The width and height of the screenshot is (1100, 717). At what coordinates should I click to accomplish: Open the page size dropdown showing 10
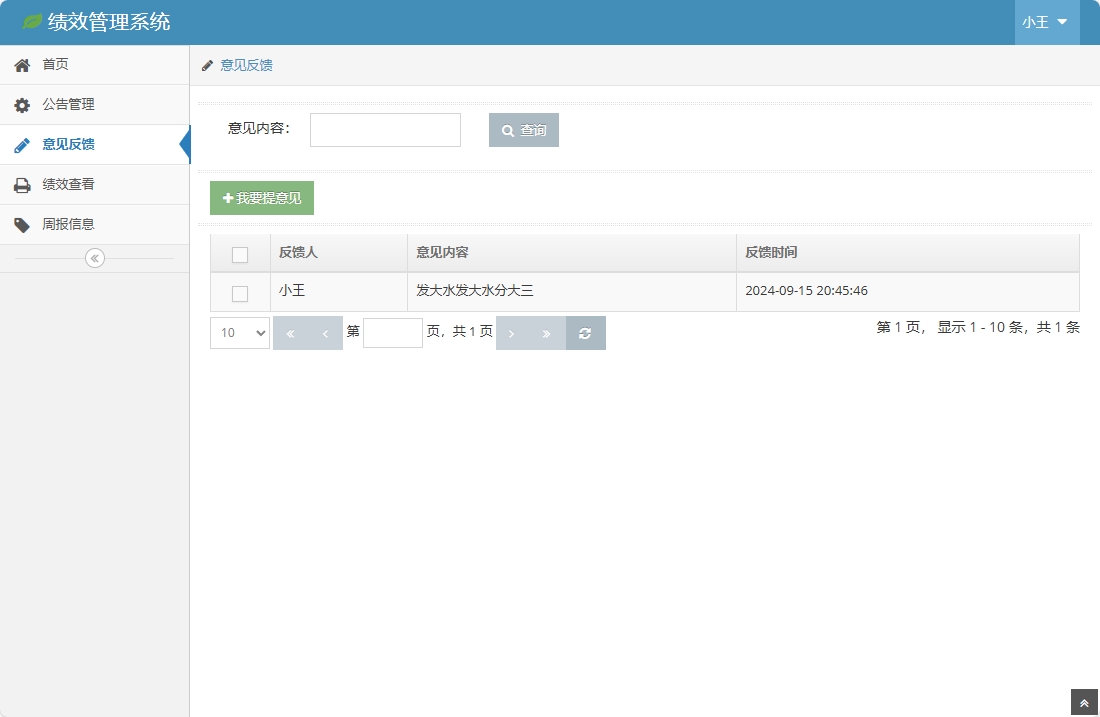240,333
